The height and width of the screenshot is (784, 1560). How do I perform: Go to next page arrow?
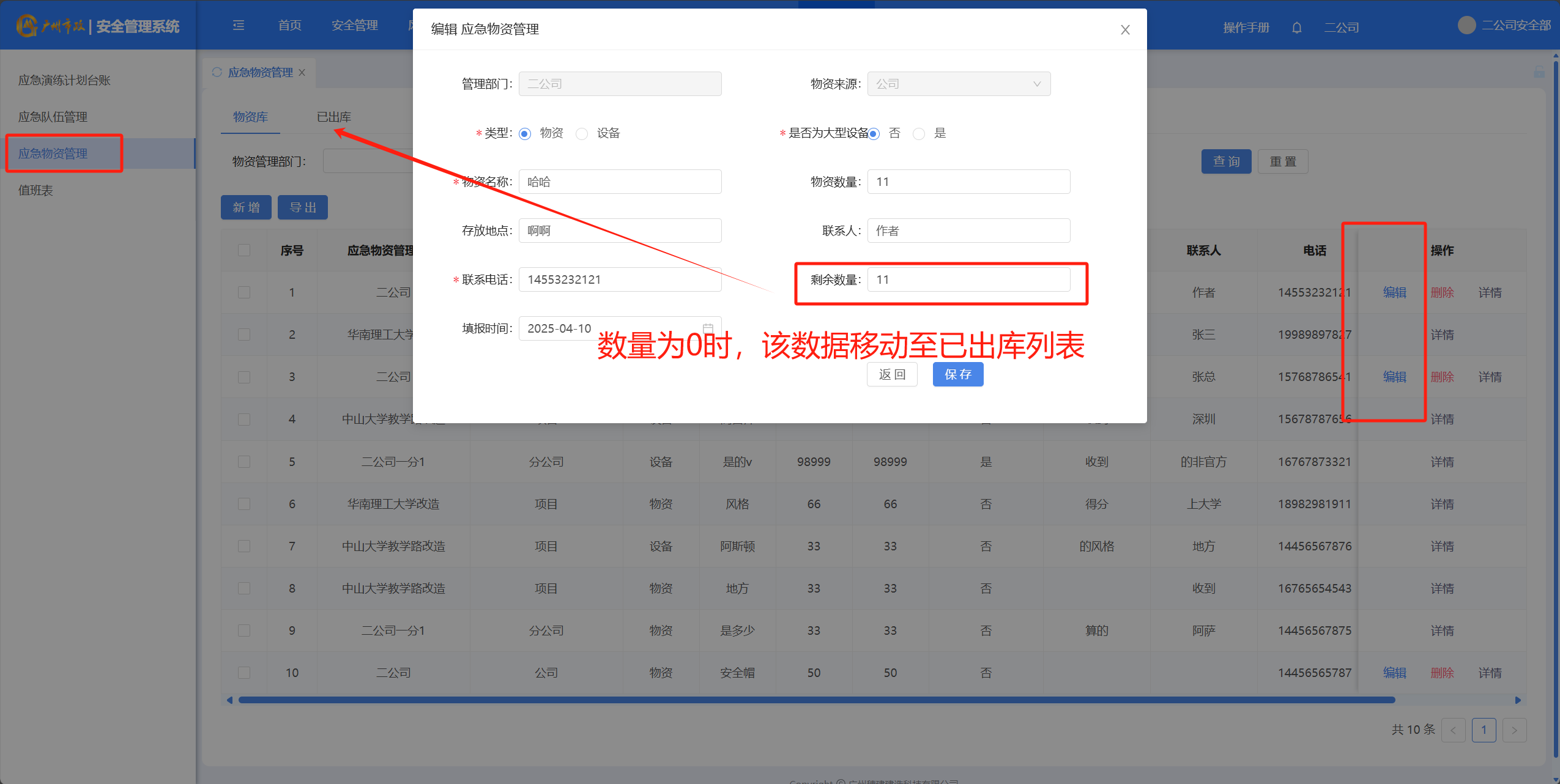tap(1514, 730)
